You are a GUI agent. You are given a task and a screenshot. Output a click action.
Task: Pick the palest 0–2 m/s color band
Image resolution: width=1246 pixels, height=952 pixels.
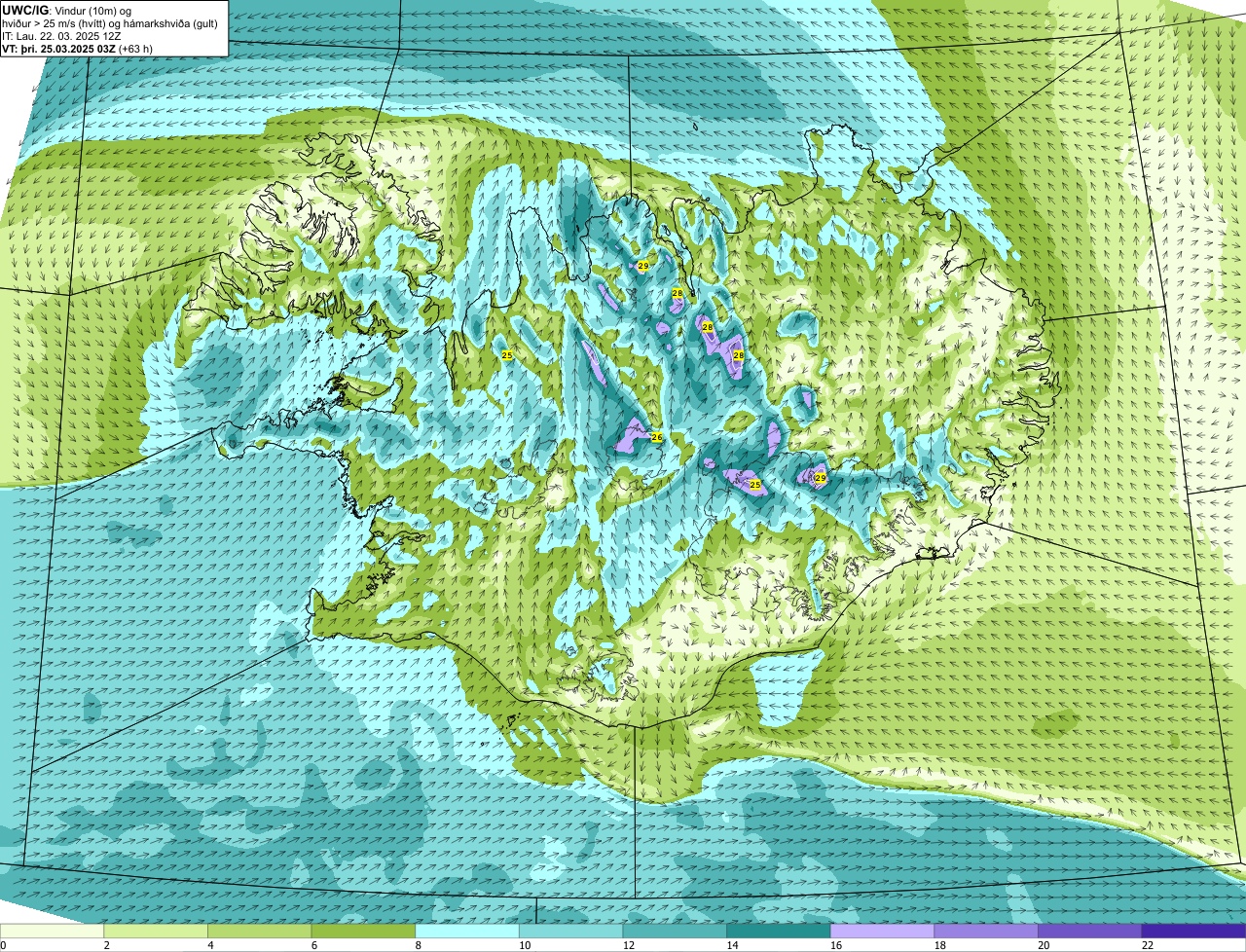pos(52,932)
